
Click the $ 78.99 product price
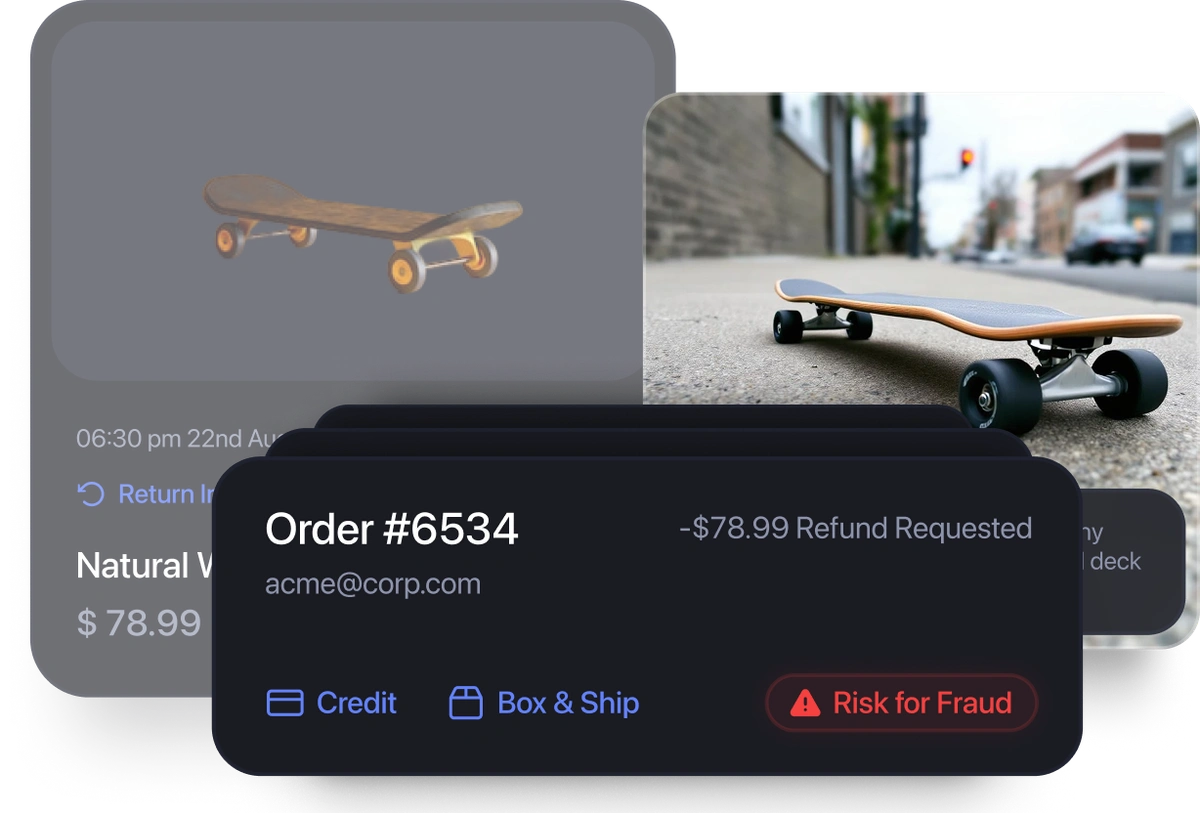coord(139,623)
